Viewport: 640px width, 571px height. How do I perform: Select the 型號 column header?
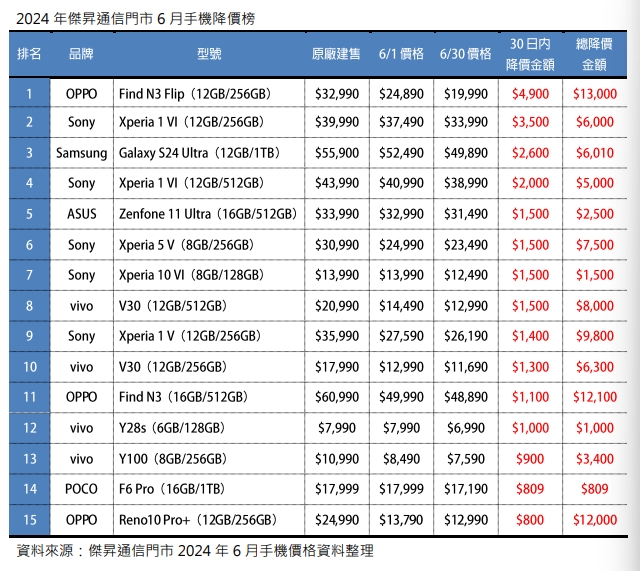[x=209, y=54]
